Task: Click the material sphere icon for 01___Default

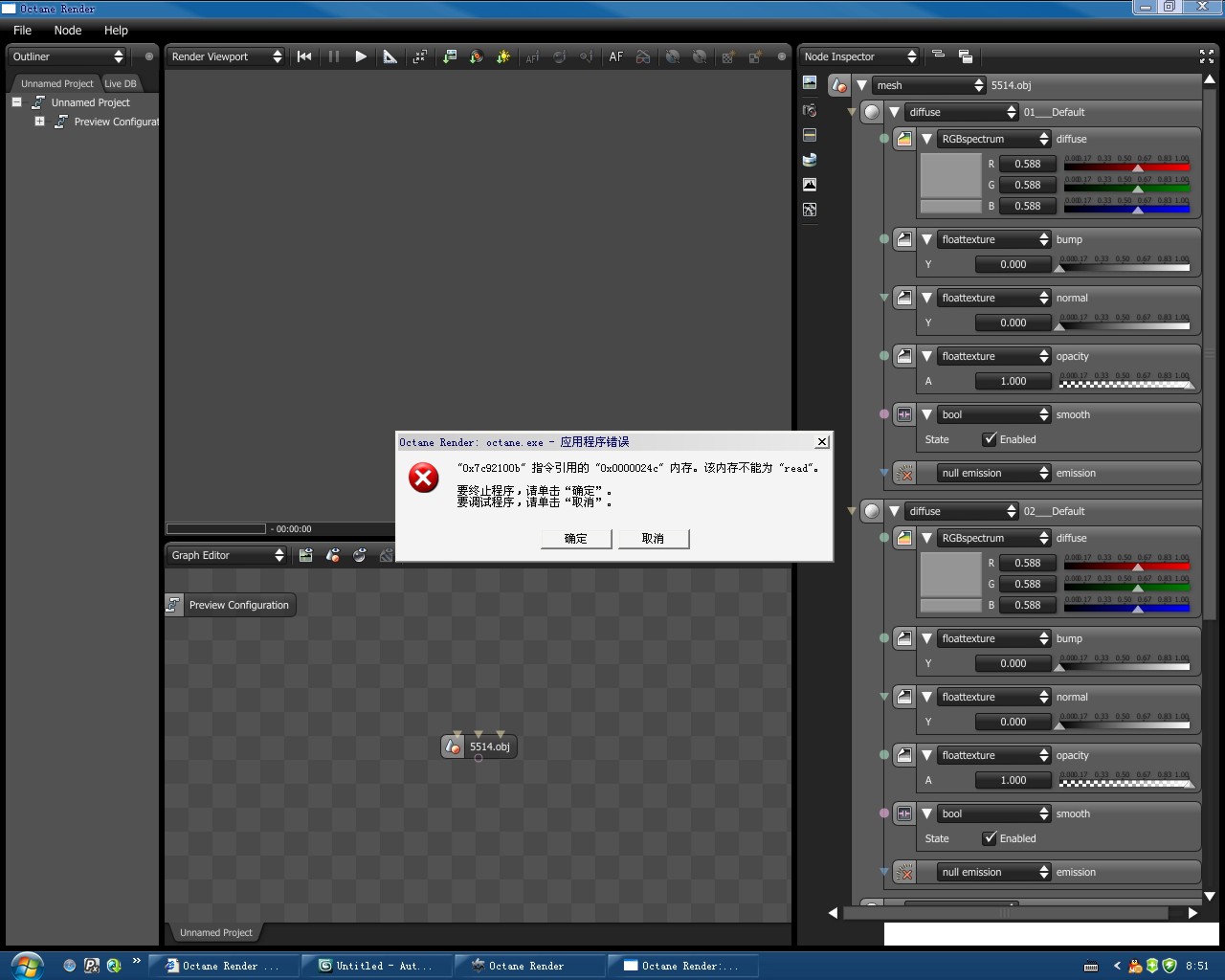Action: [871, 112]
